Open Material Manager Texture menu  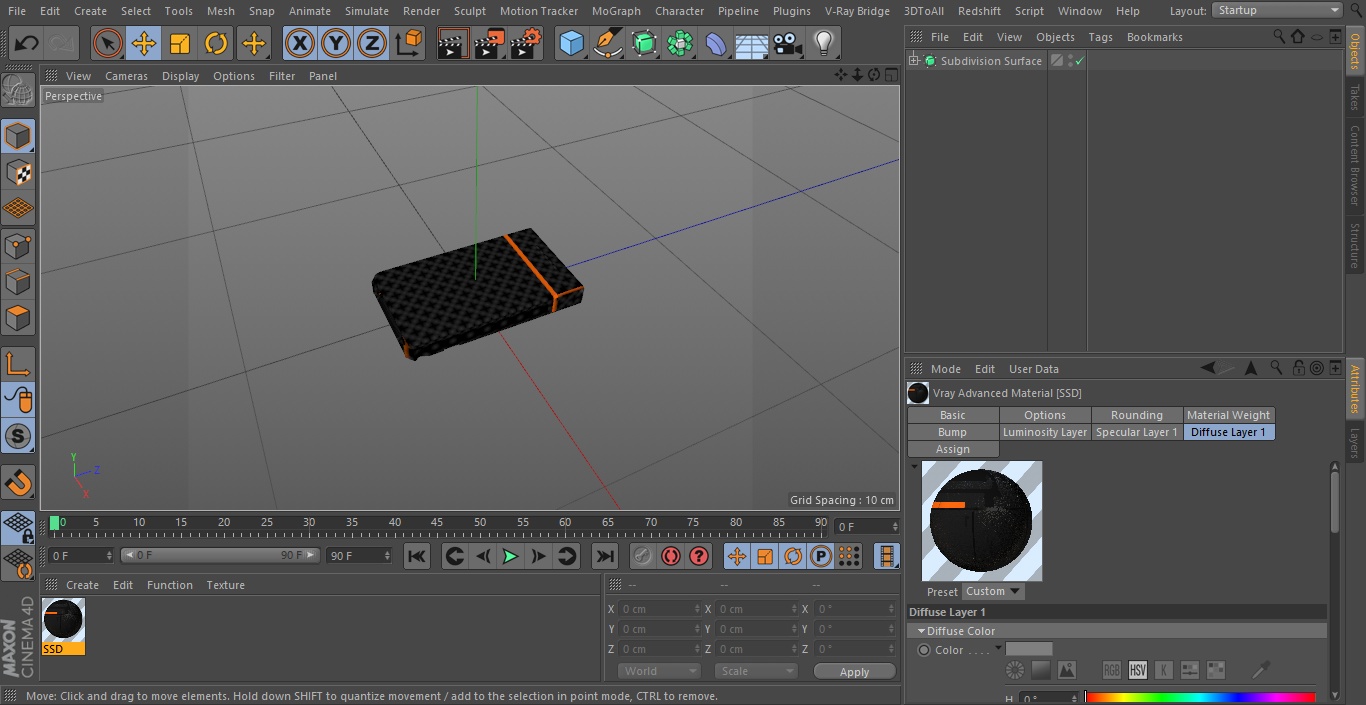(225, 585)
